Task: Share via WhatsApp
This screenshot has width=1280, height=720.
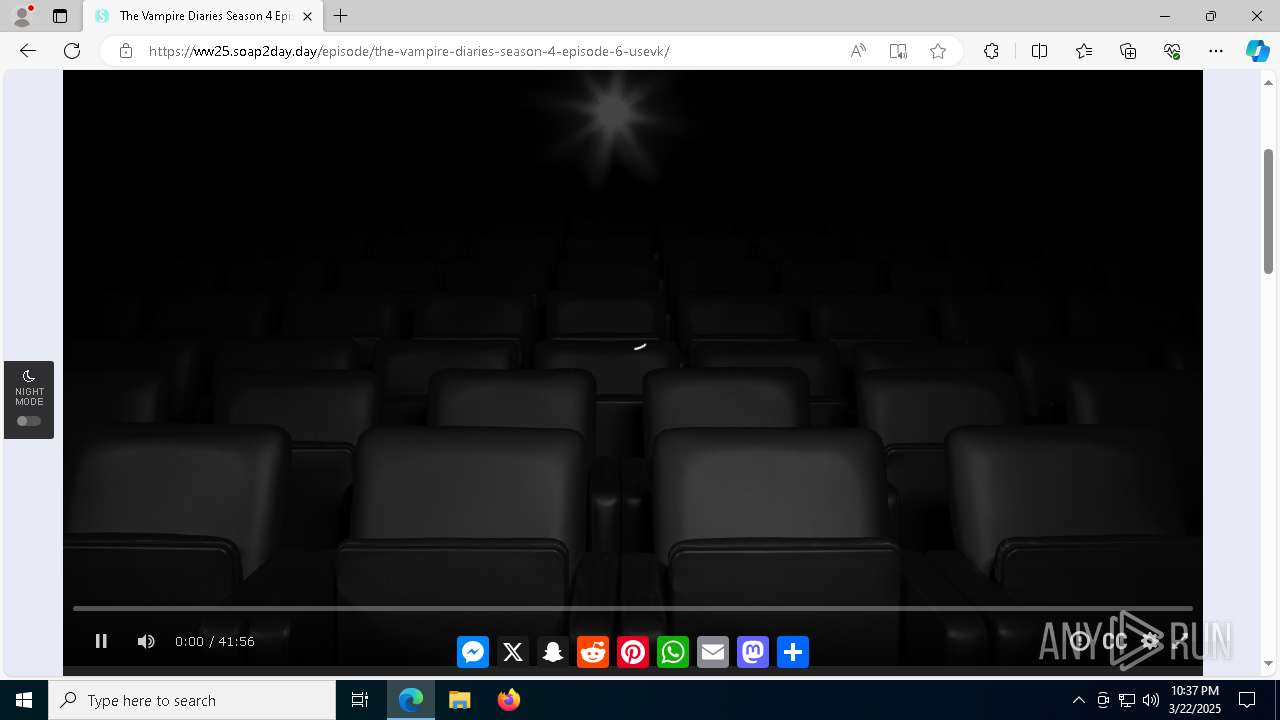Action: point(673,652)
